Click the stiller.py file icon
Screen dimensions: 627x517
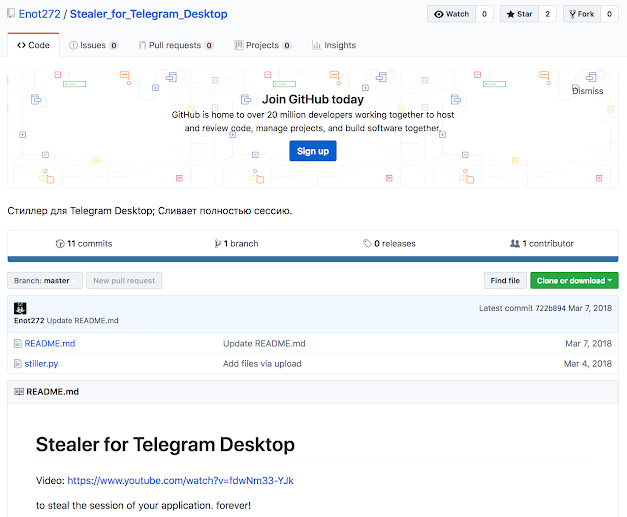click(18, 364)
